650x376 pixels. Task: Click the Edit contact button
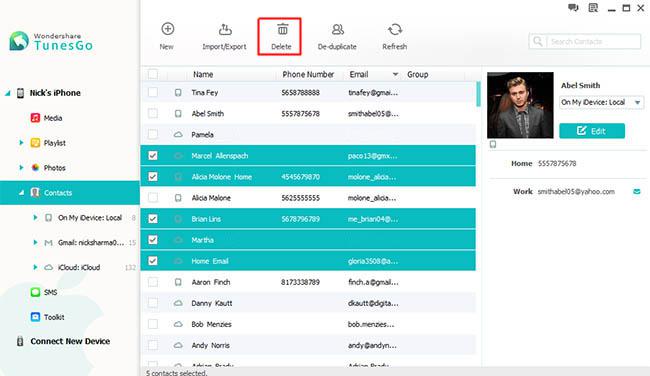592,131
